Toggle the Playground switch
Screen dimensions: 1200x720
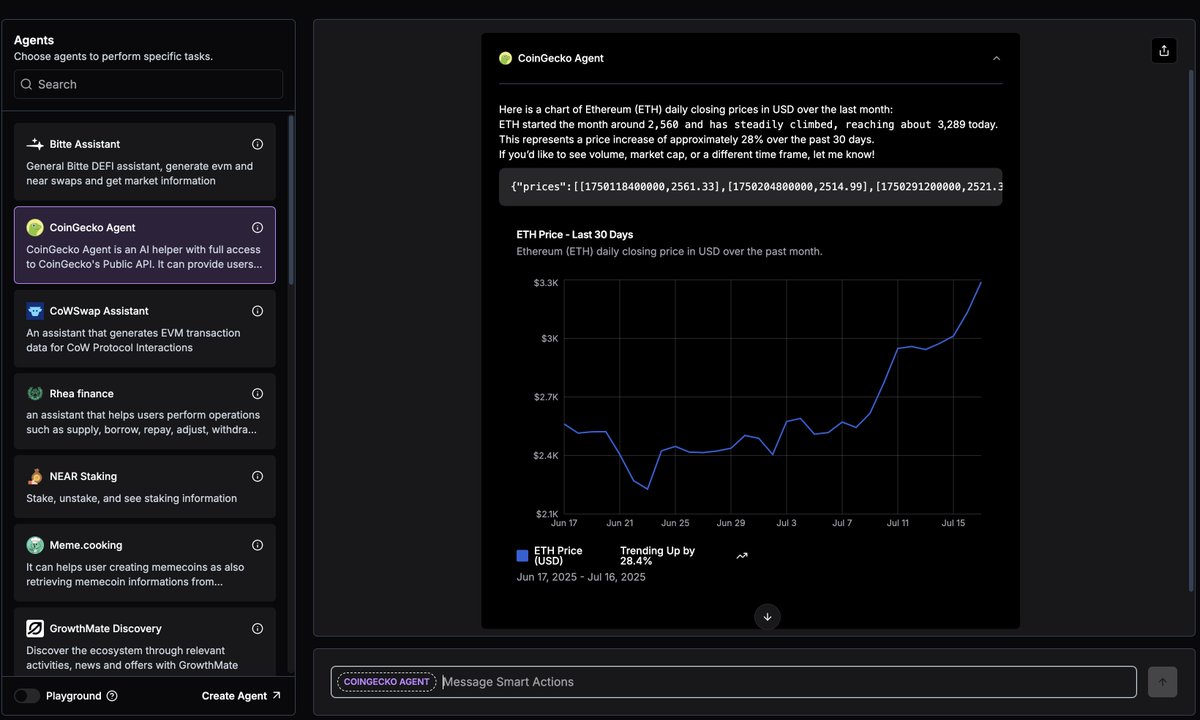27,696
